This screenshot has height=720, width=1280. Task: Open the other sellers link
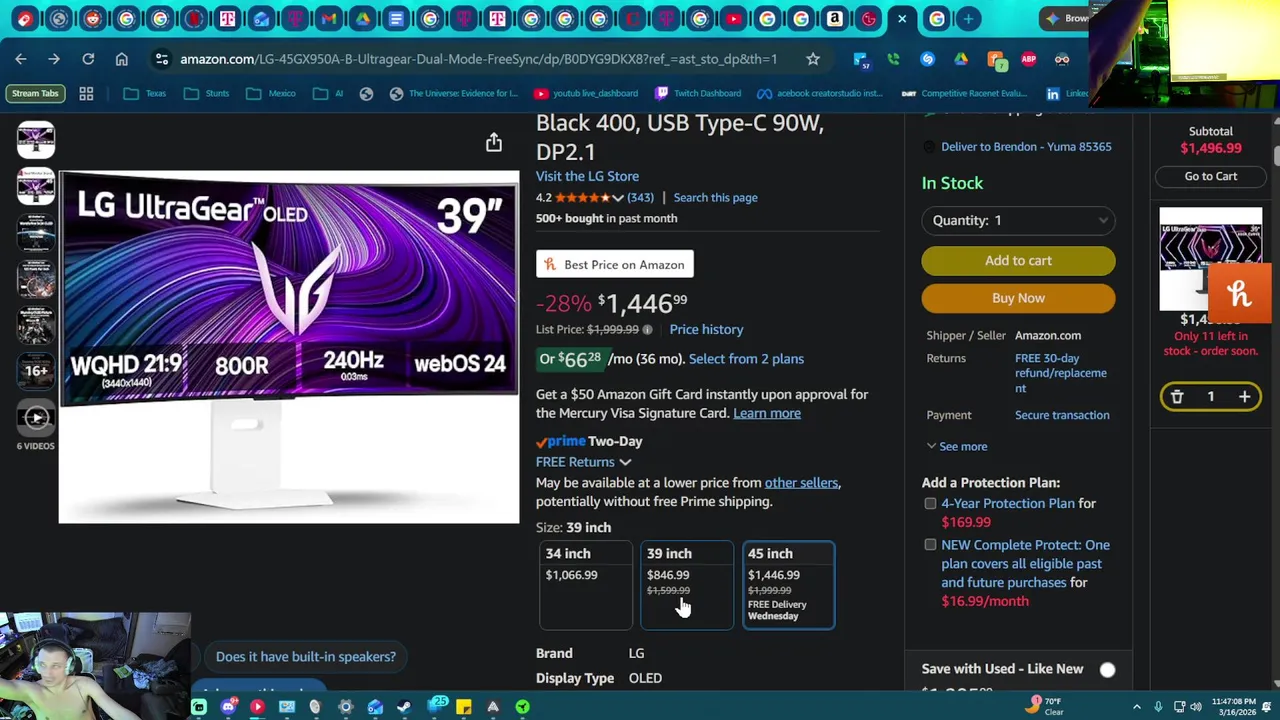[802, 483]
